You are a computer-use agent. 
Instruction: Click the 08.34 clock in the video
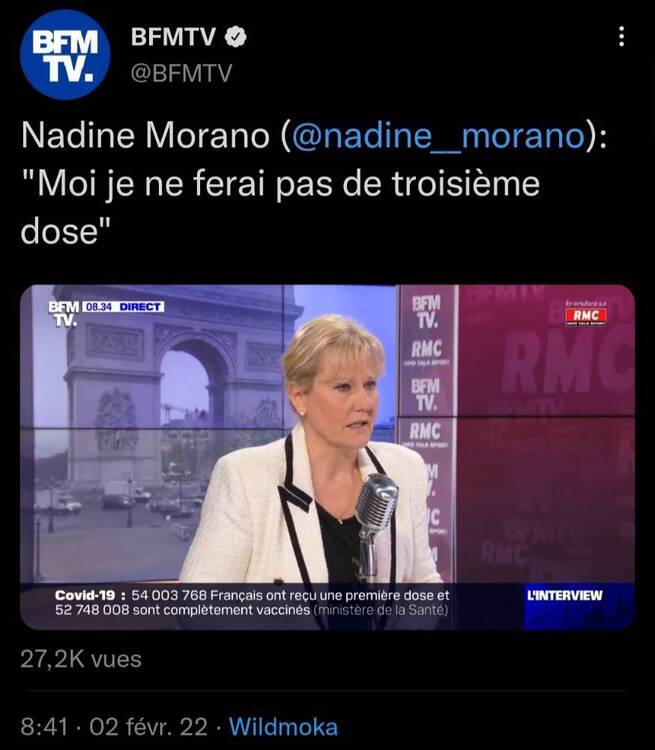coord(99,307)
